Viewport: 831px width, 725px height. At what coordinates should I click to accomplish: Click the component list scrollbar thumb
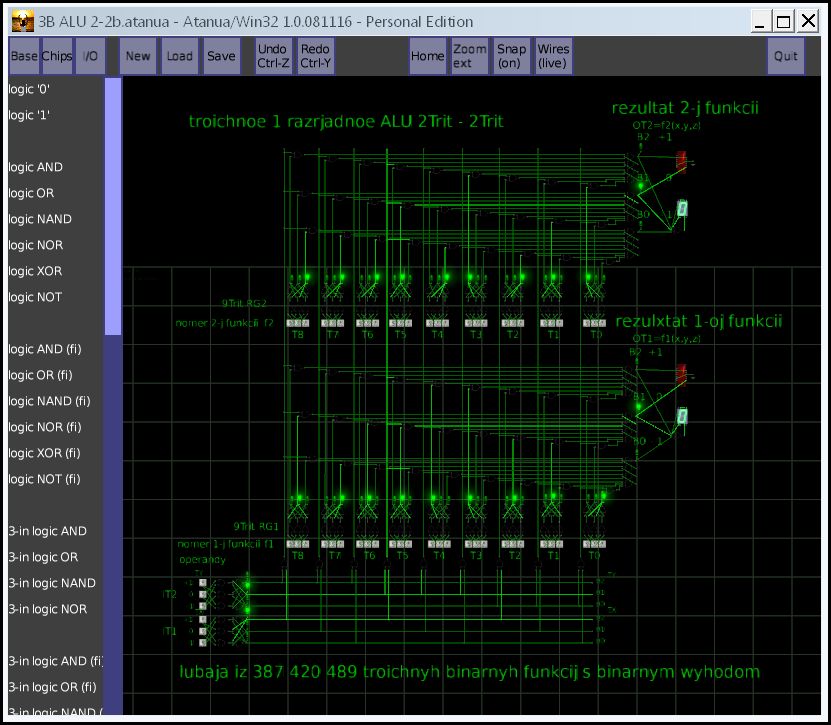tap(113, 206)
